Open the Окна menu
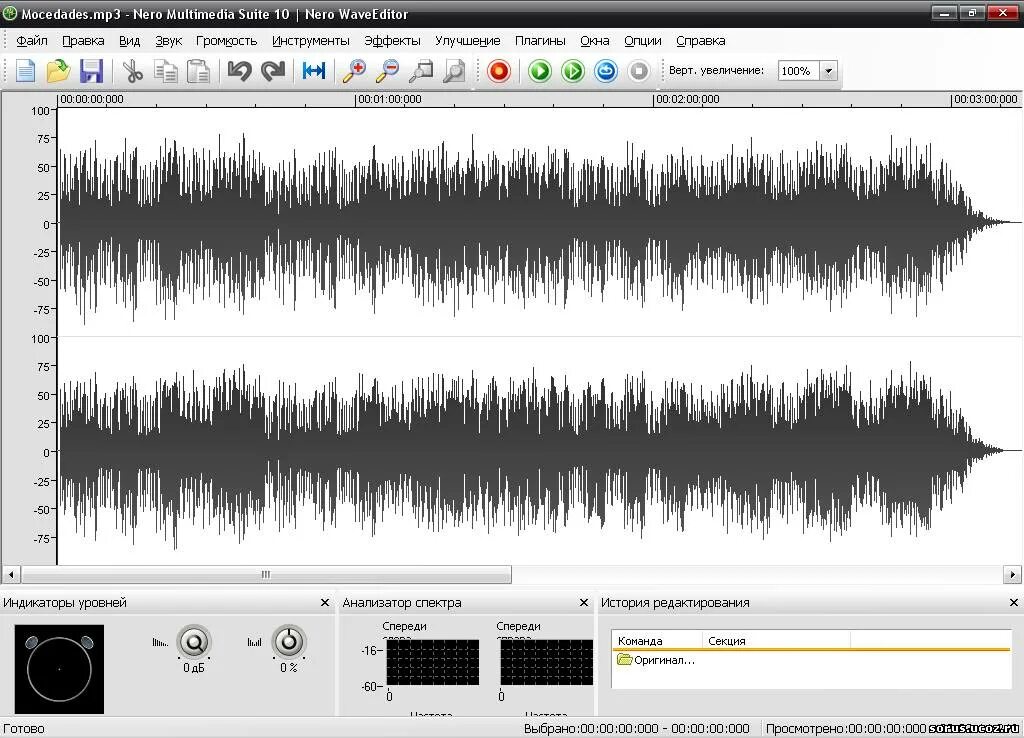This screenshot has height=738, width=1024. coord(594,40)
